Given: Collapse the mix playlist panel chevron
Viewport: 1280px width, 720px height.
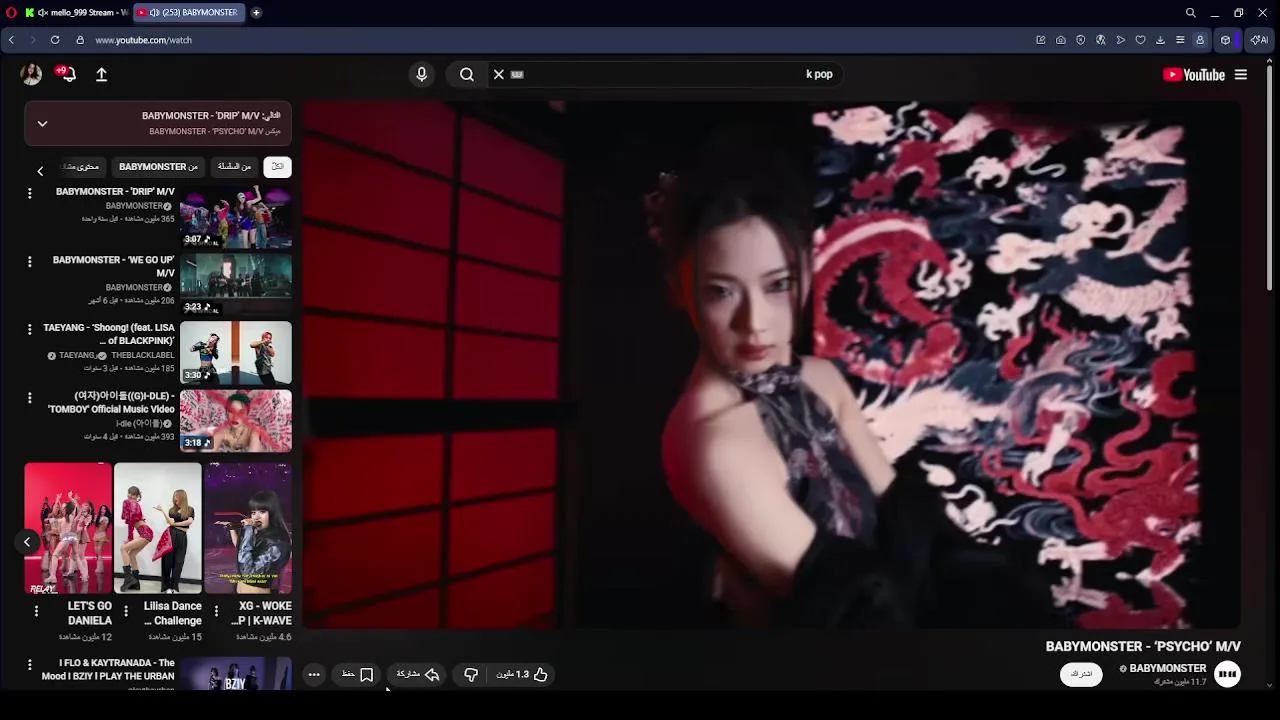Looking at the screenshot, I should pyautogui.click(x=42, y=123).
